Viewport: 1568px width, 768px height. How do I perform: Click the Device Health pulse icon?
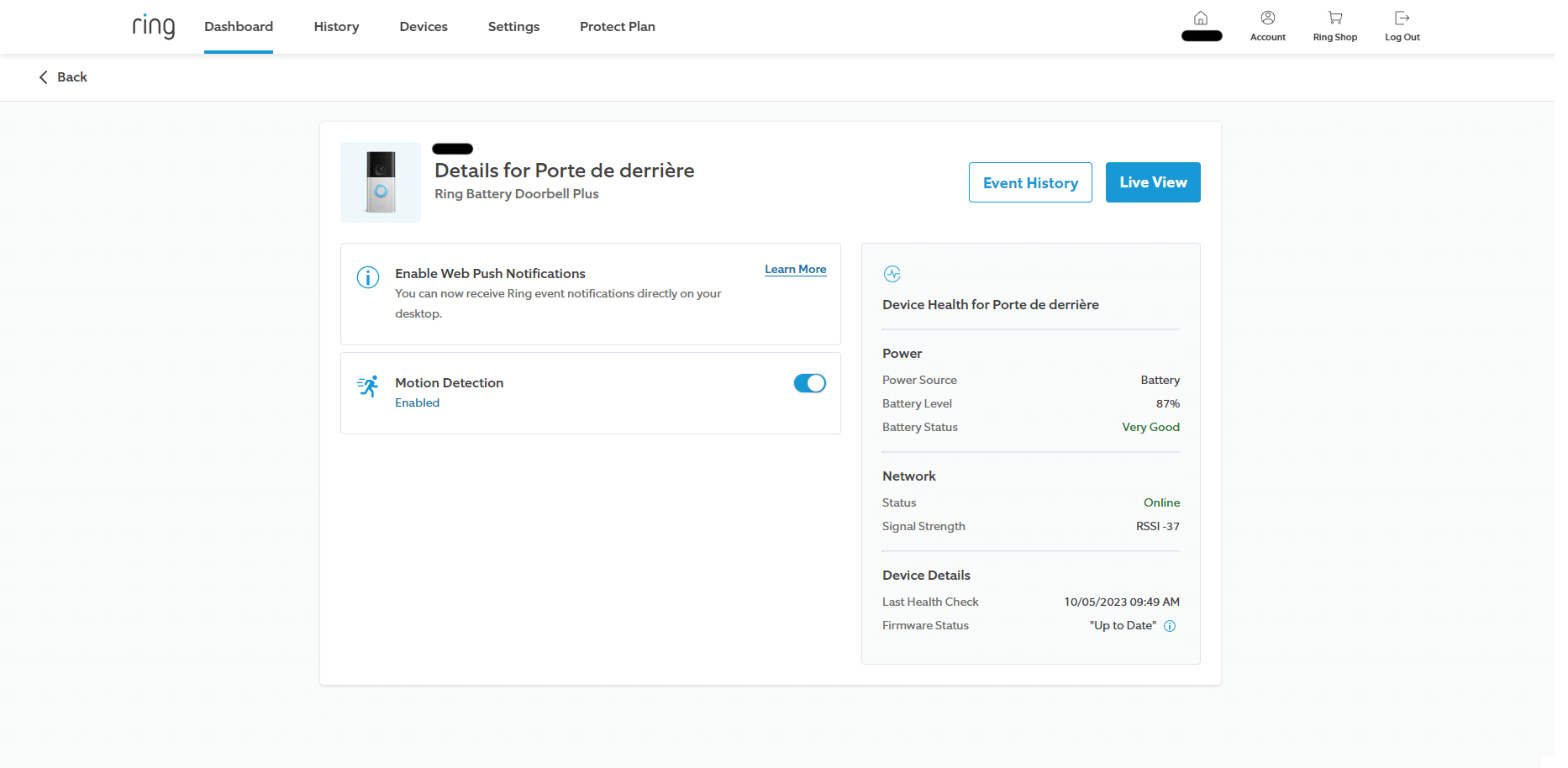pos(892,274)
